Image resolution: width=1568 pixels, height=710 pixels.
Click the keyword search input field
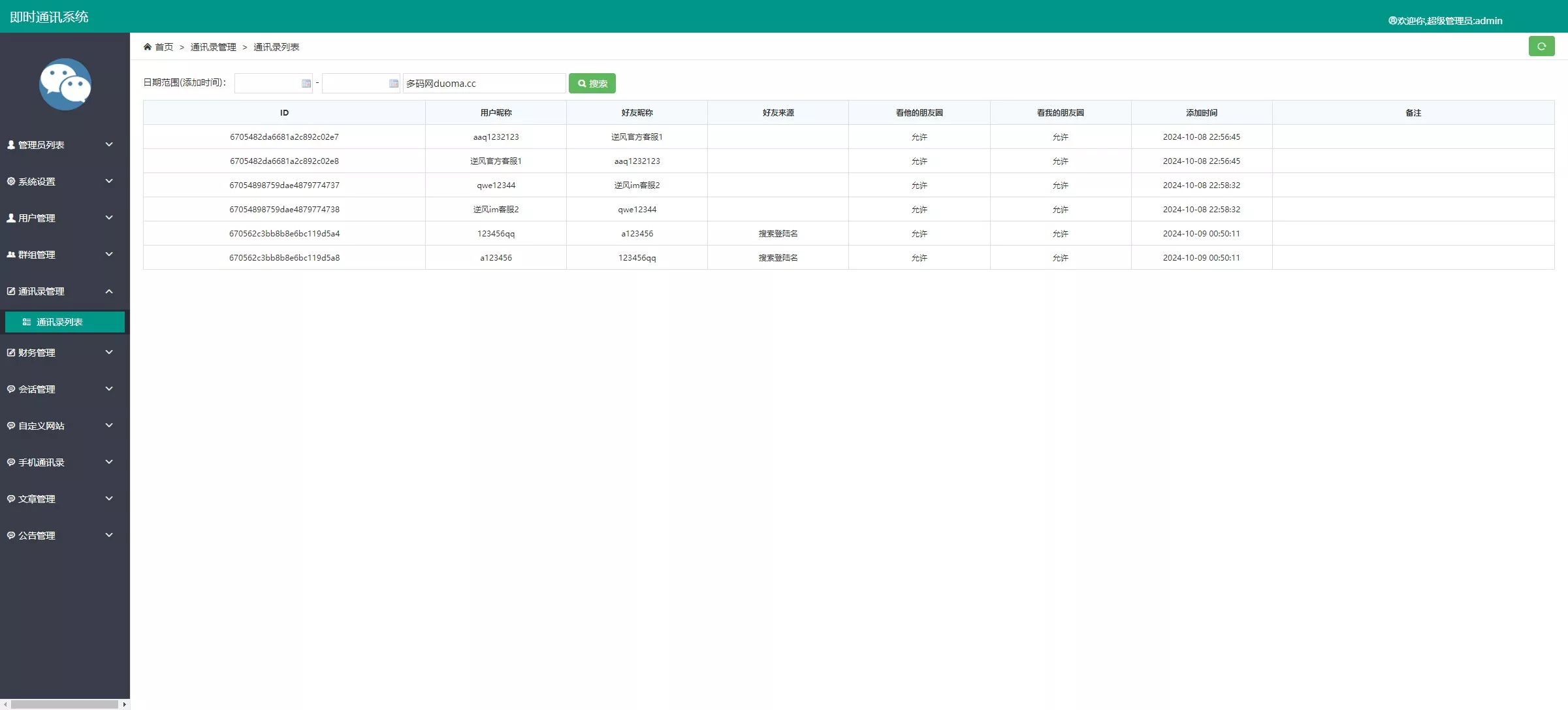click(483, 84)
